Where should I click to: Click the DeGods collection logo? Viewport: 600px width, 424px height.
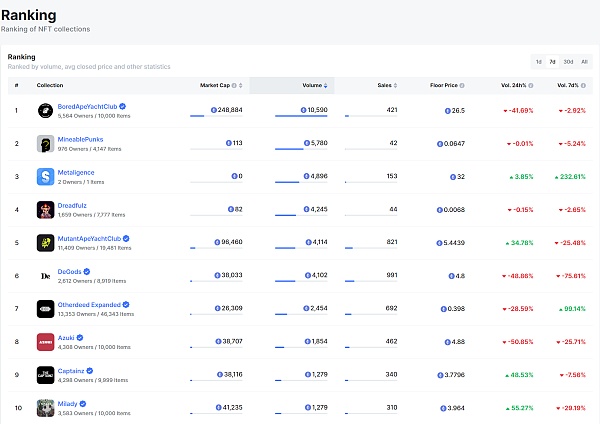pos(45,275)
